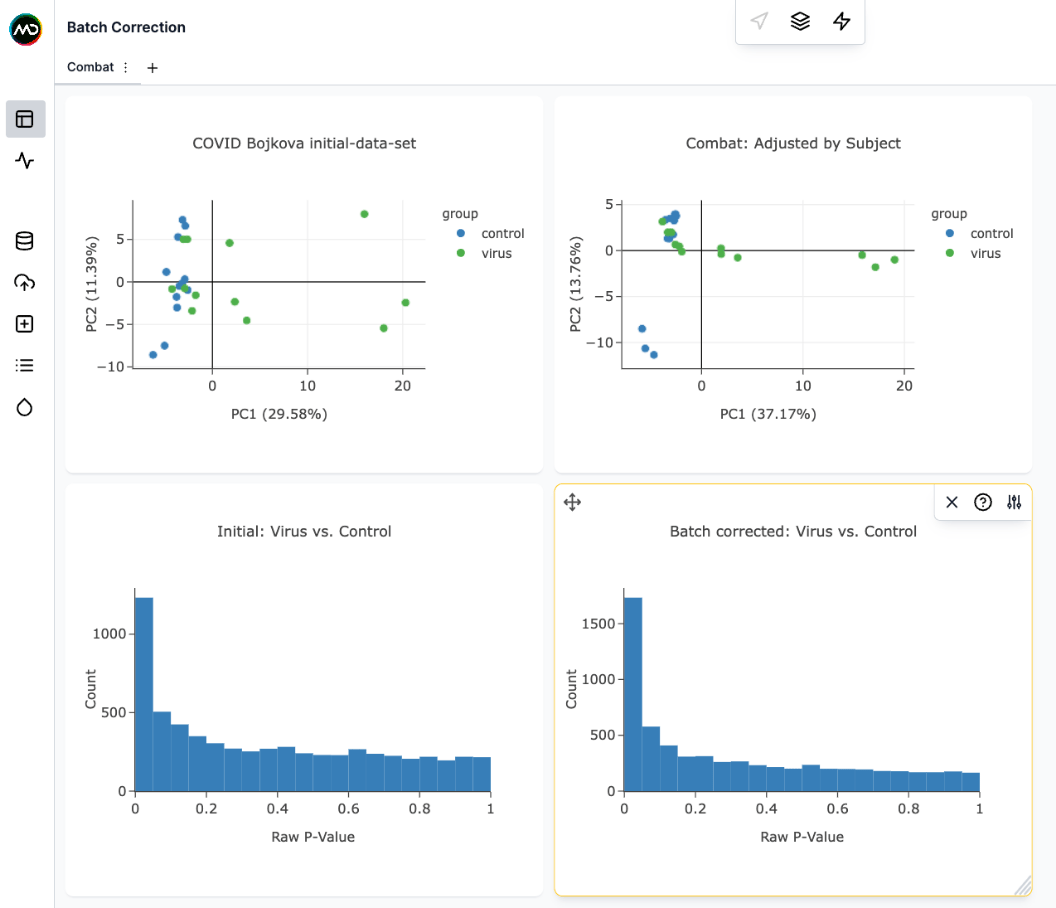Toggle control legend in COVID Bojkova plot

click(x=490, y=234)
